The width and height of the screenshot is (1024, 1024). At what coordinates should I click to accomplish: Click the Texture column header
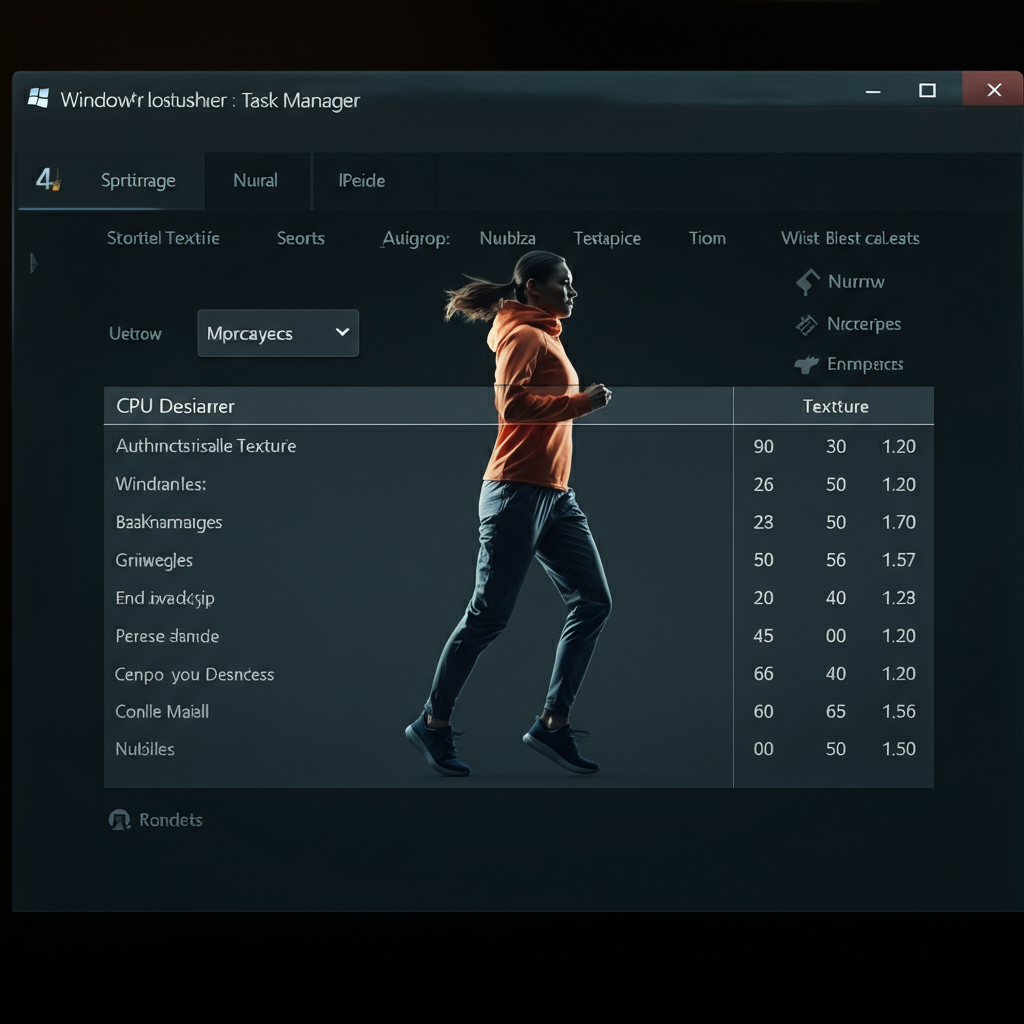tap(835, 406)
